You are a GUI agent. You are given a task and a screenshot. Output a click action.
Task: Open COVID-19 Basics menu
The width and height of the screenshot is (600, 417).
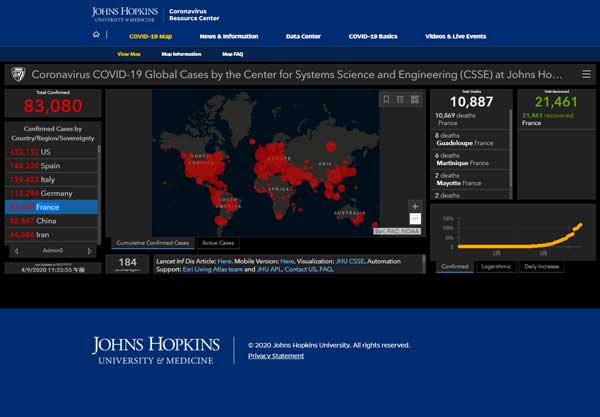[x=373, y=36]
